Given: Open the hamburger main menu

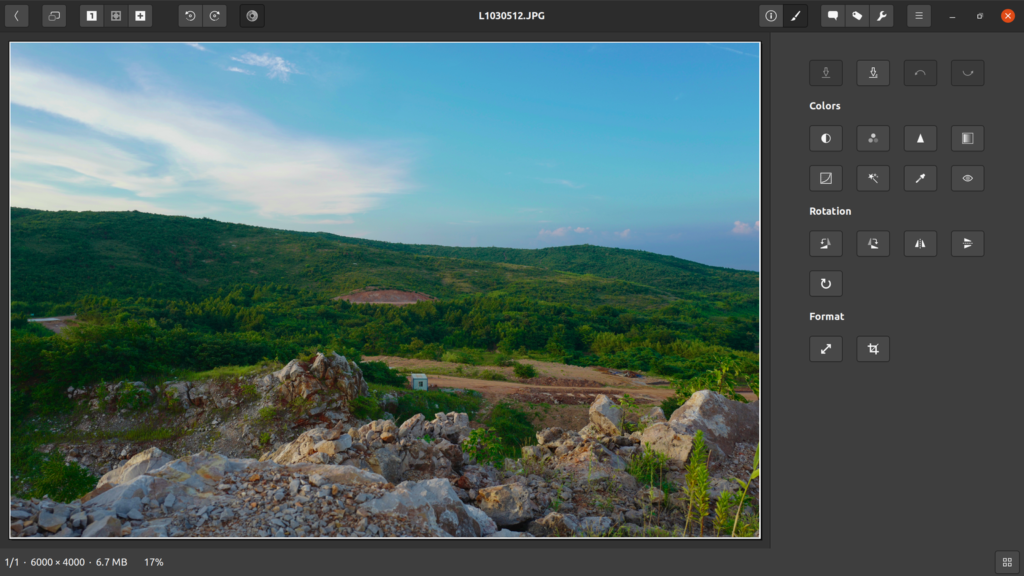Looking at the screenshot, I should click(918, 16).
